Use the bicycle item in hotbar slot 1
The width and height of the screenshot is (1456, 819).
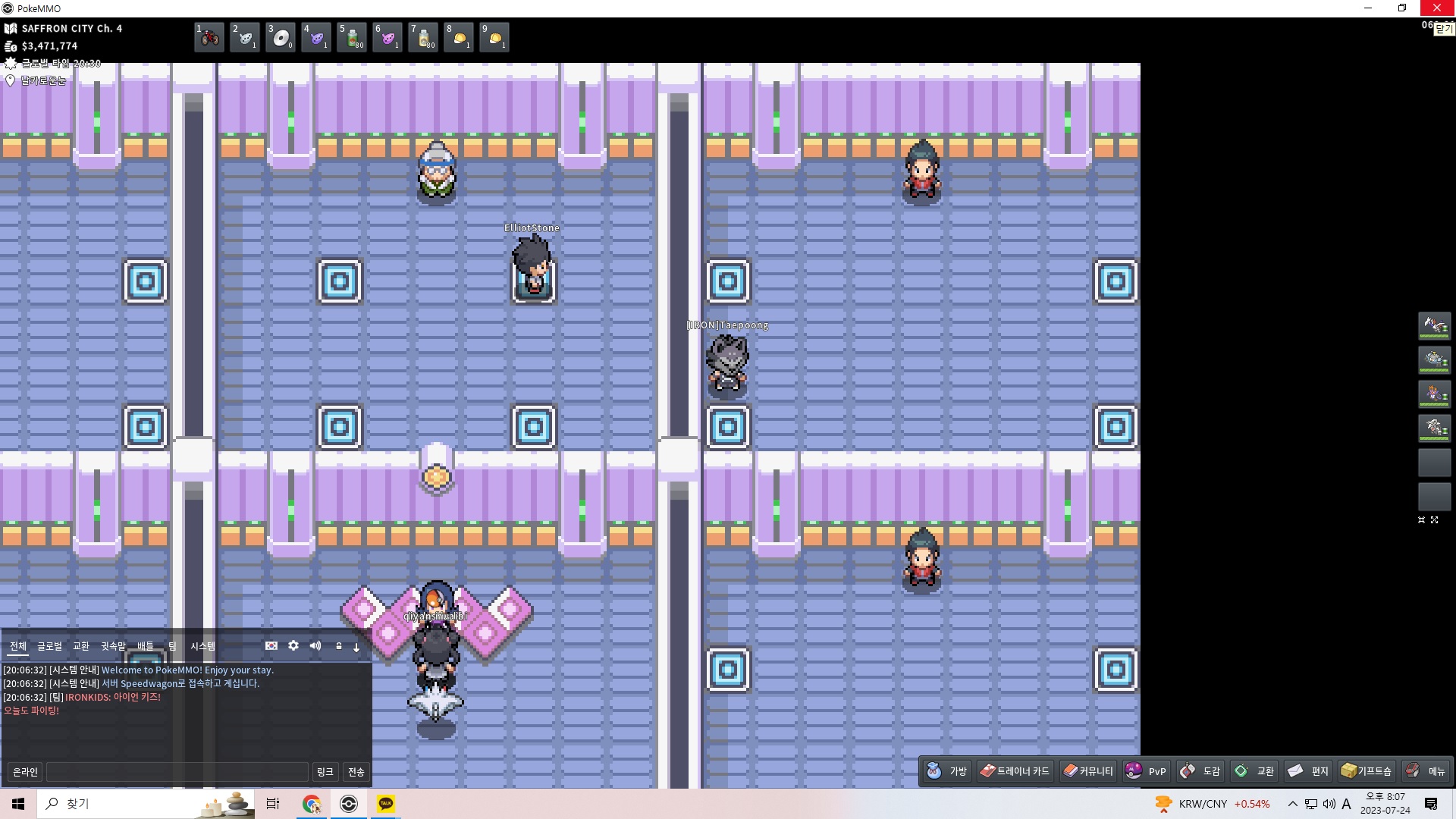209,37
